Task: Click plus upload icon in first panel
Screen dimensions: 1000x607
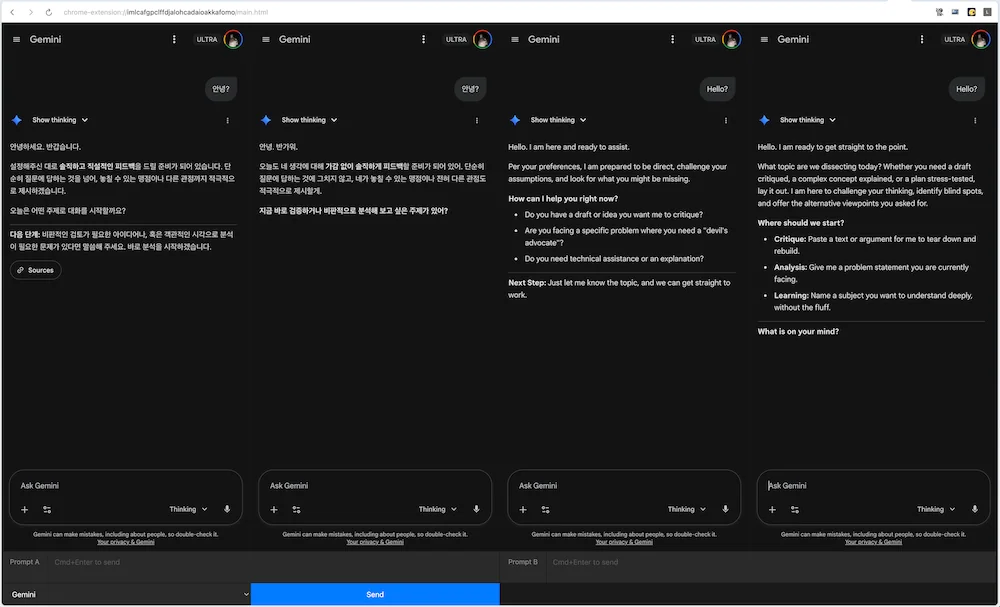Action: (x=24, y=509)
